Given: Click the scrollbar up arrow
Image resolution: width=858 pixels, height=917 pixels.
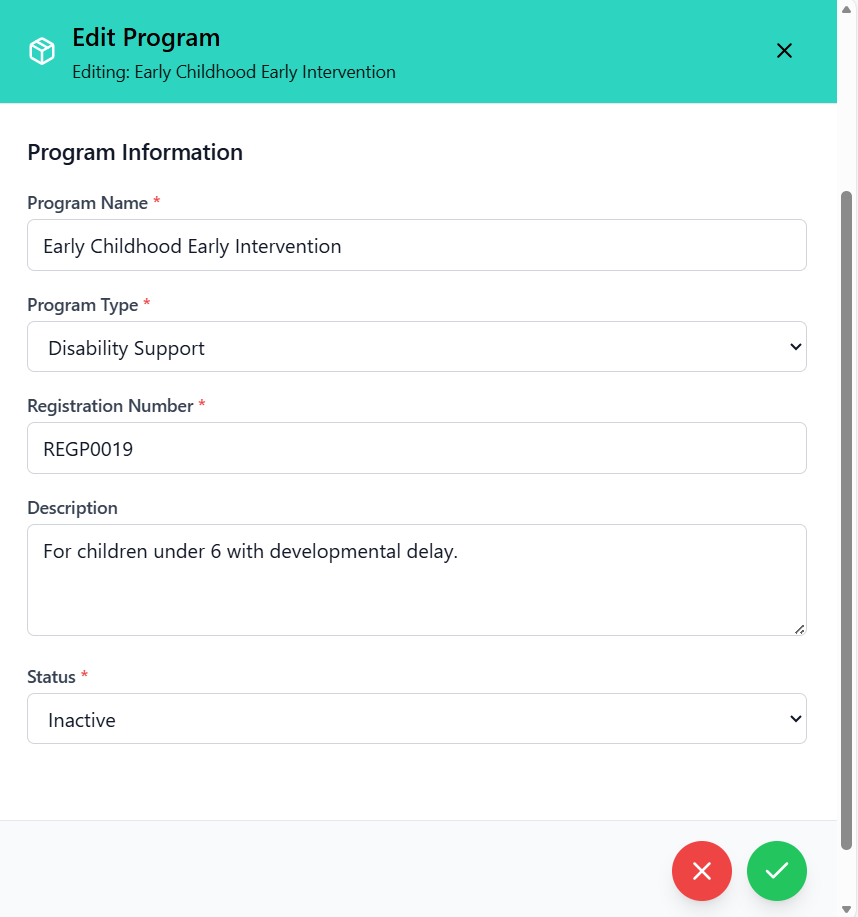Looking at the screenshot, I should pos(846,9).
